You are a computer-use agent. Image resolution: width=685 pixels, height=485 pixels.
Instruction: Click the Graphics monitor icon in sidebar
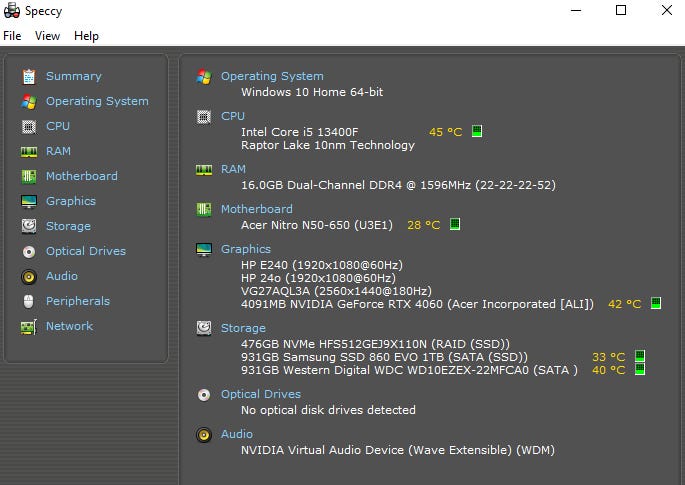pos(28,201)
